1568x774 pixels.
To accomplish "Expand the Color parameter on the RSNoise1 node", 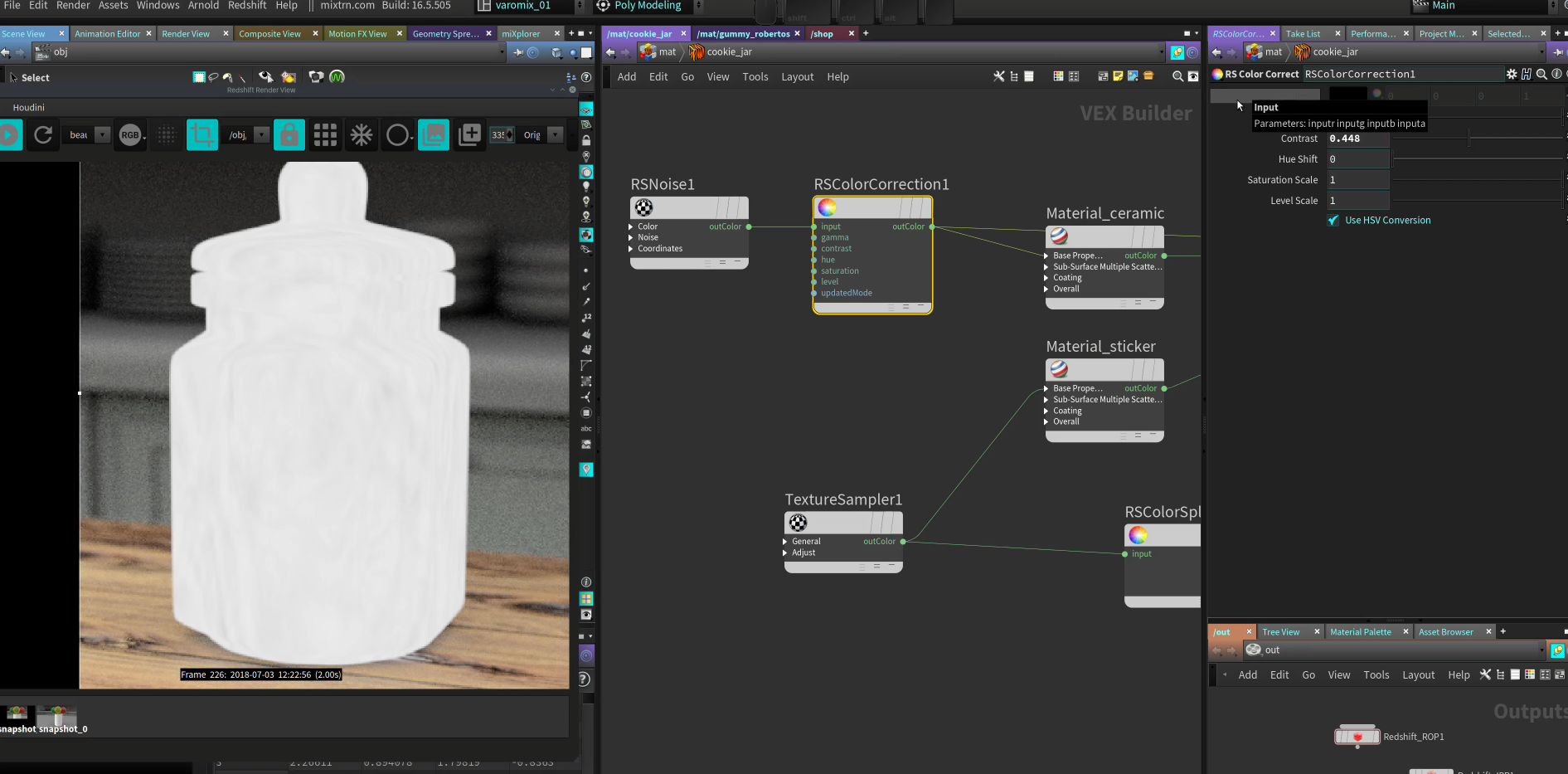I will tap(631, 226).
